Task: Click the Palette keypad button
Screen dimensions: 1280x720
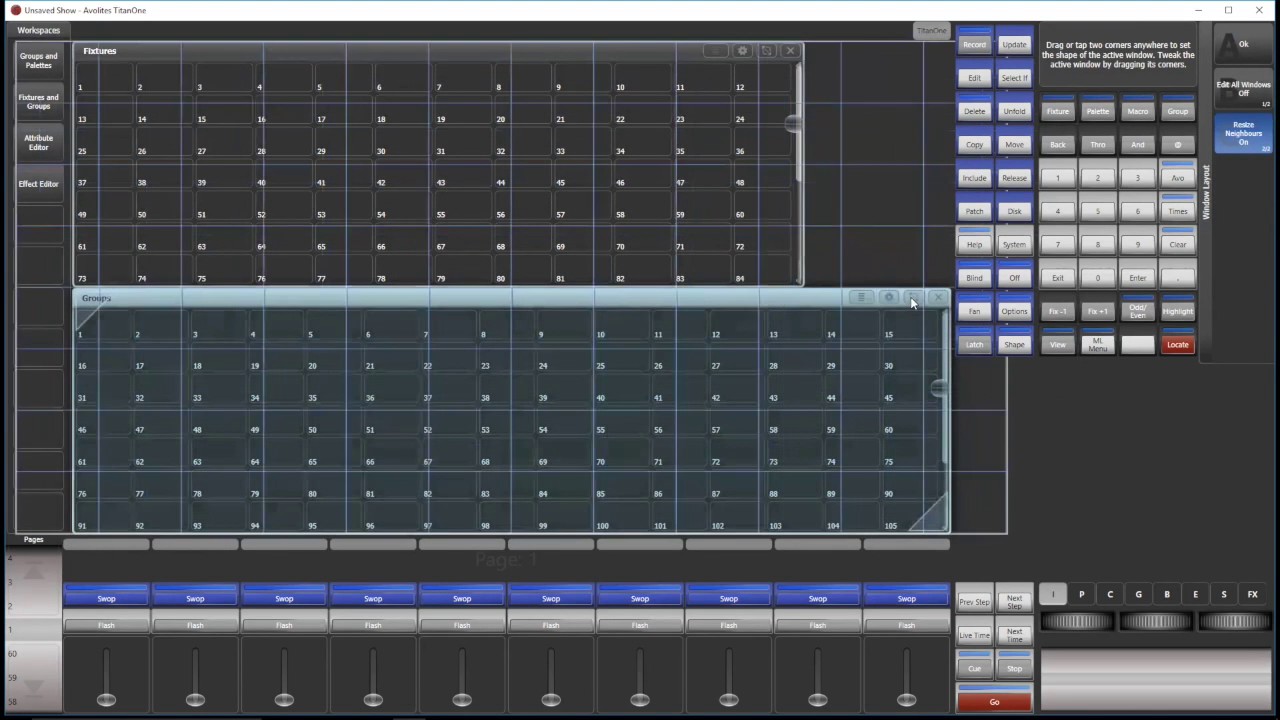Action: (1097, 110)
